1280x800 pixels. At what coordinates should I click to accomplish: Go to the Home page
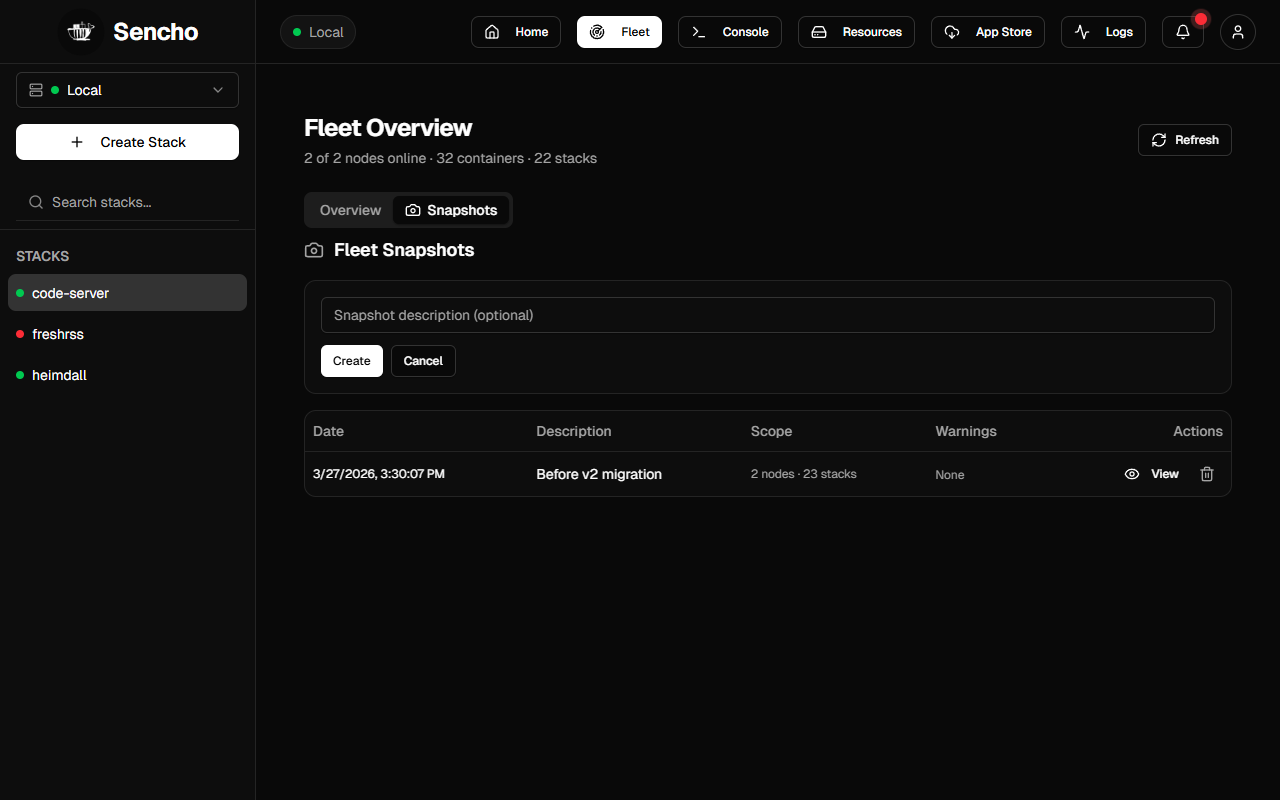coord(516,32)
